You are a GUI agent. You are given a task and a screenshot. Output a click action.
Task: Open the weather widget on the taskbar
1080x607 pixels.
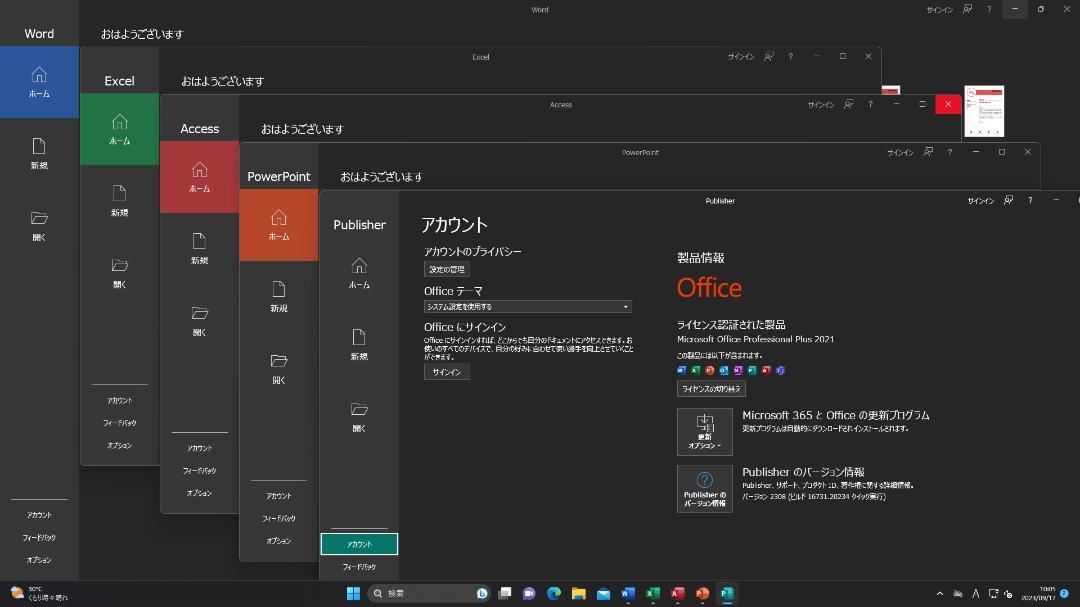tap(39, 593)
